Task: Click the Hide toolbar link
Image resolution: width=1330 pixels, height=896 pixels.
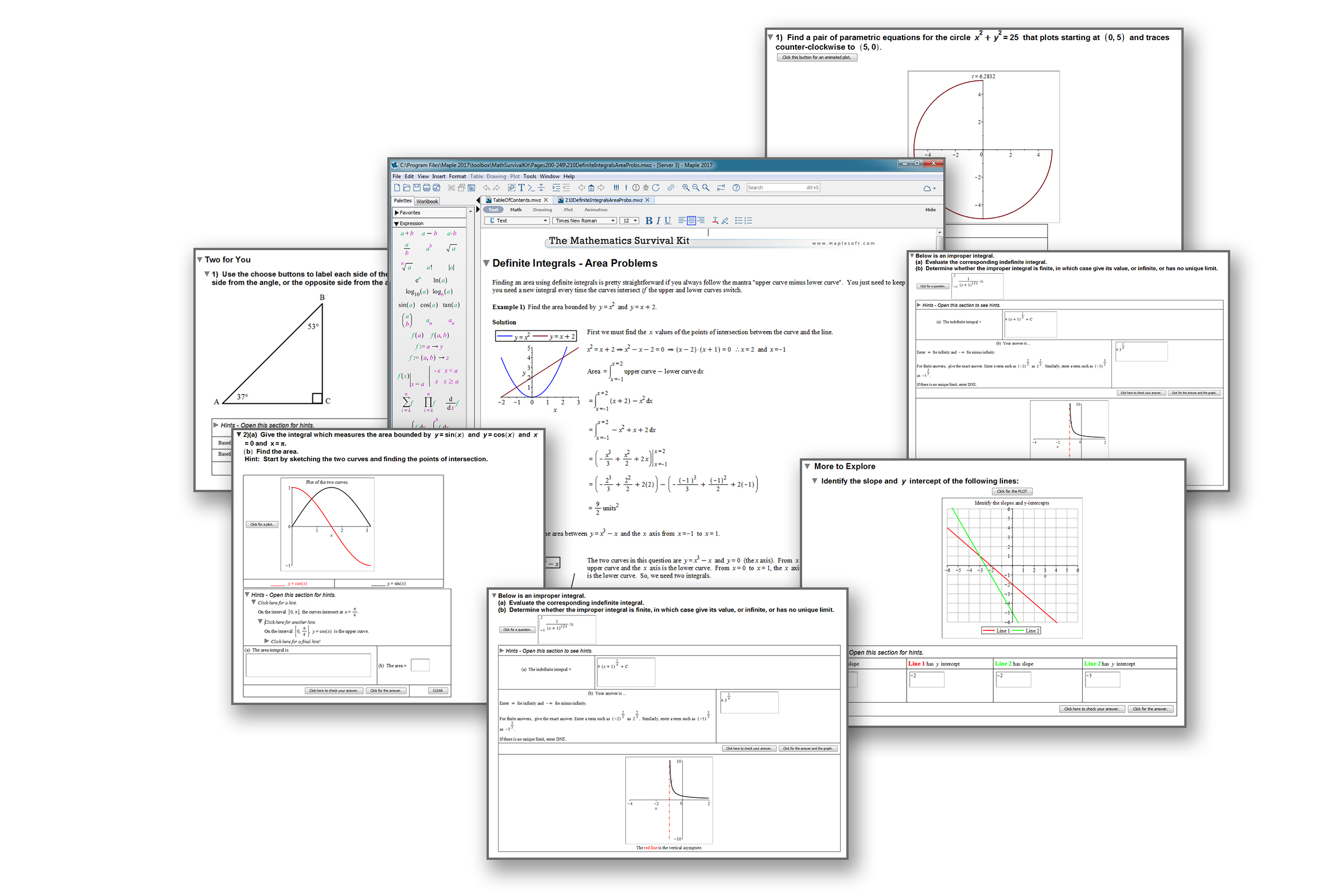Action: coord(930,210)
